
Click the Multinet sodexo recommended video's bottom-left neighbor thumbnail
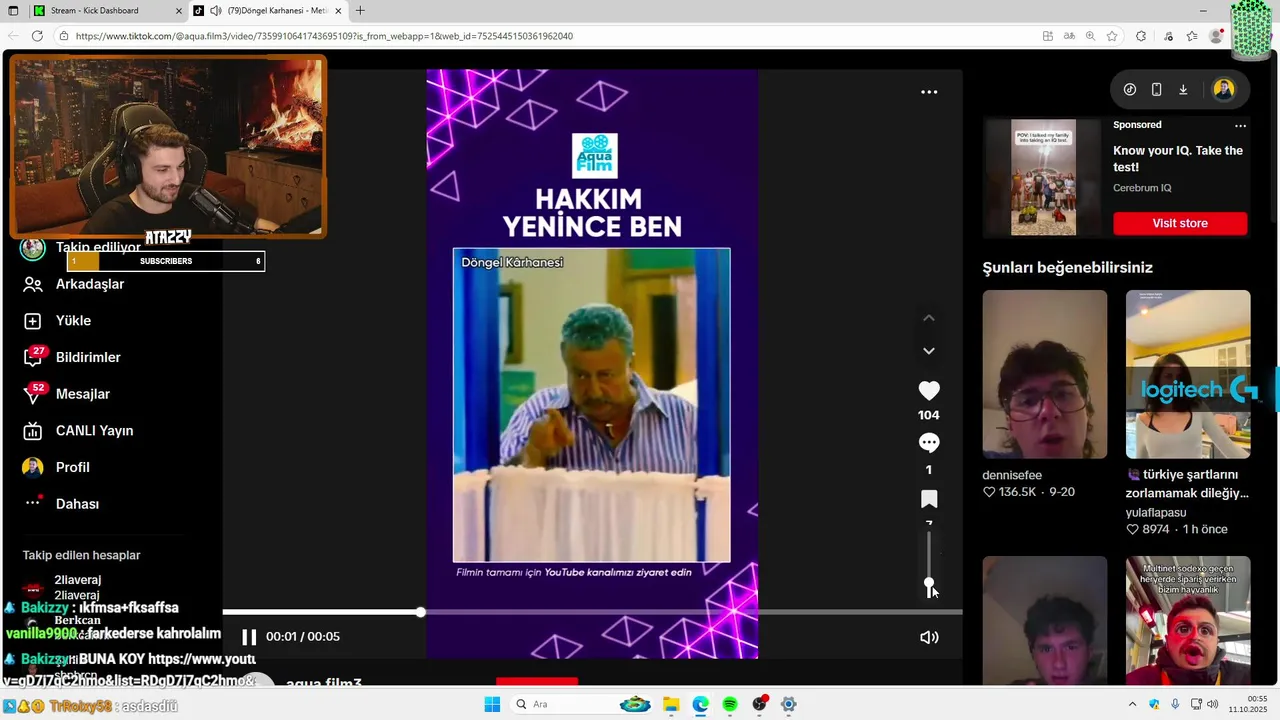click(x=1044, y=620)
